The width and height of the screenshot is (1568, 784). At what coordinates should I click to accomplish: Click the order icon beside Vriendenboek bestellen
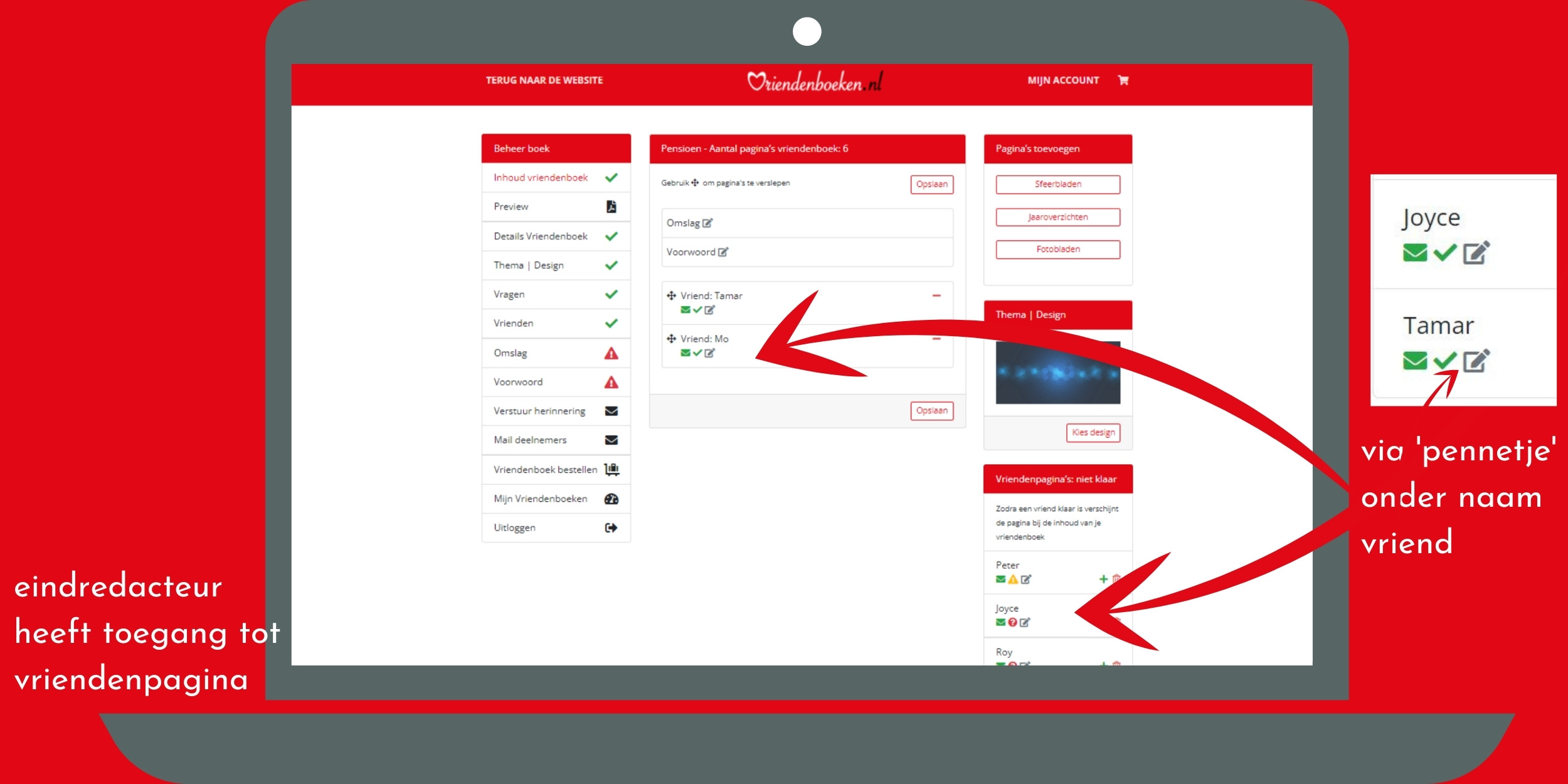tap(612, 469)
